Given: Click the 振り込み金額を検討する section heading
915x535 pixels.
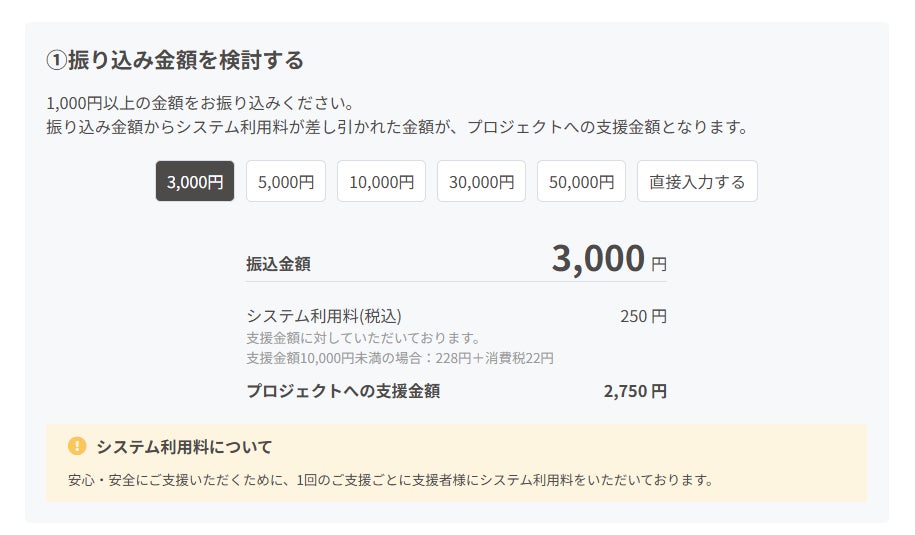Looking at the screenshot, I should [186, 61].
